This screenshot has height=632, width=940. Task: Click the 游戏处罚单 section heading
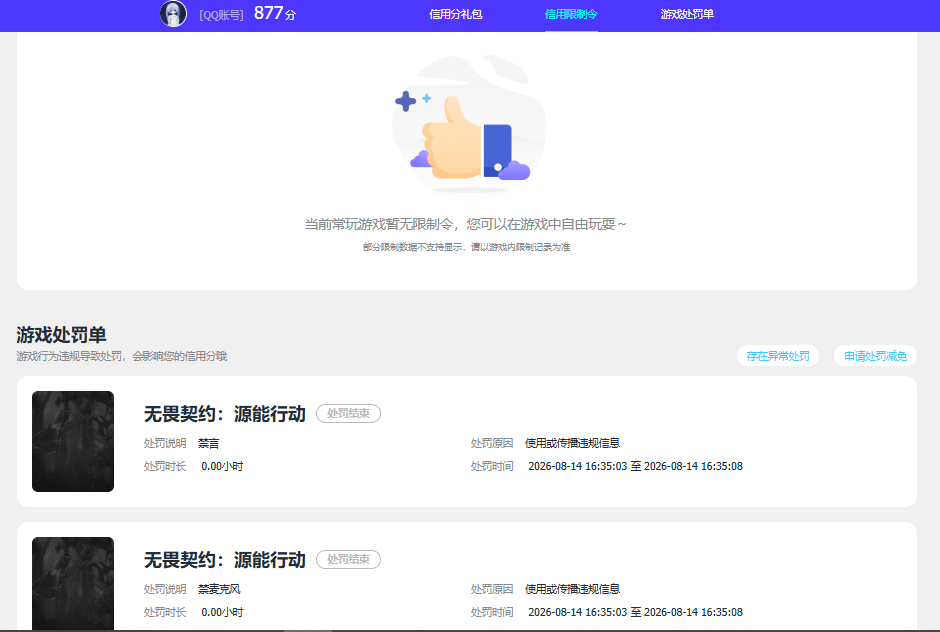click(61, 335)
